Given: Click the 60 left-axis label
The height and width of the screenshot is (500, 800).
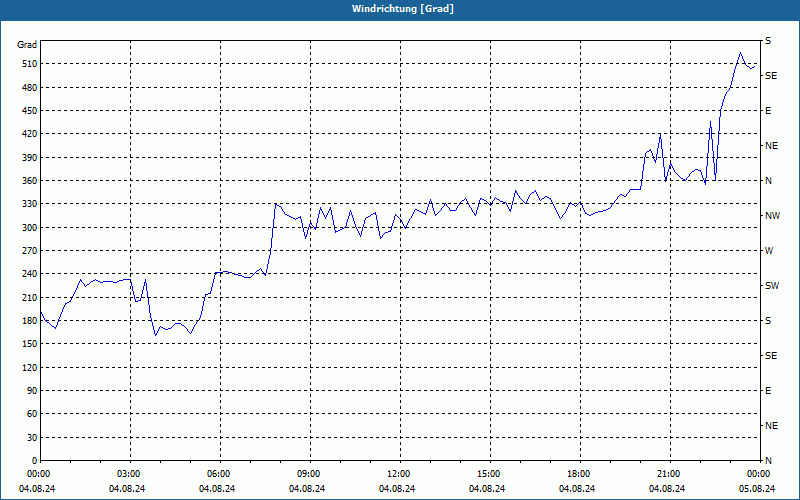Looking at the screenshot, I should coord(32,414).
